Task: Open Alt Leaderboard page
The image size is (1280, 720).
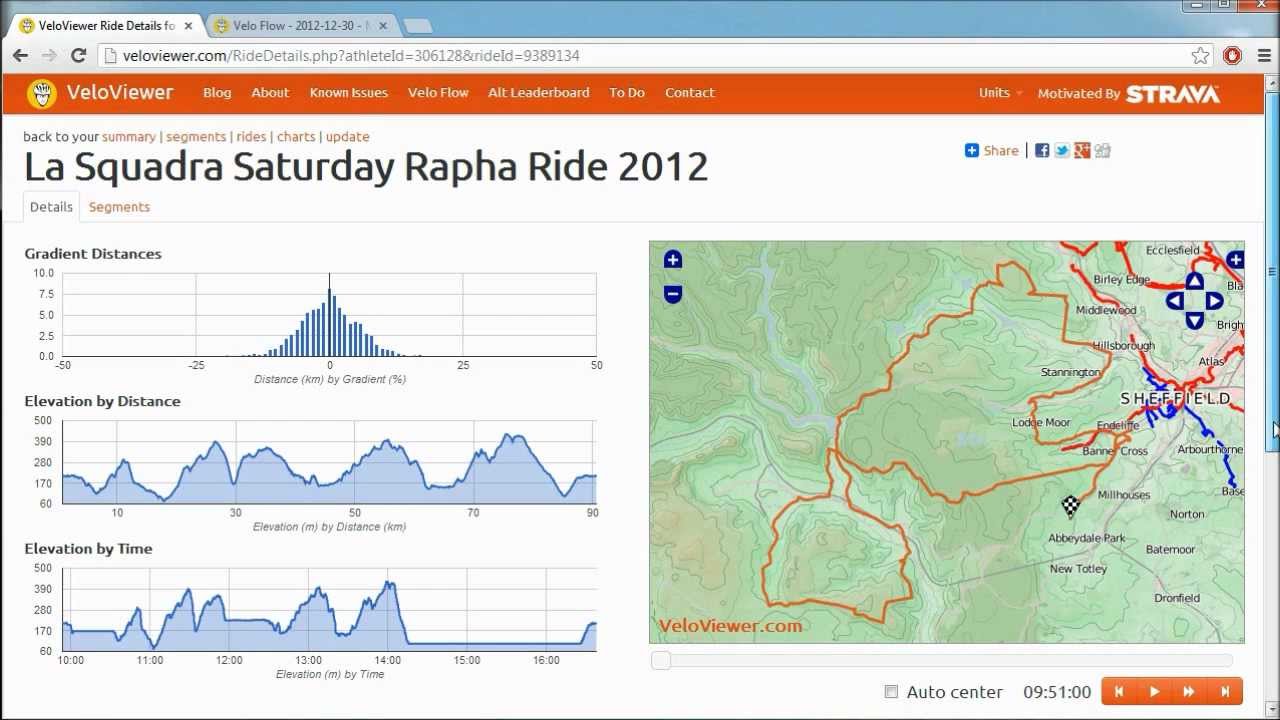Action: click(x=538, y=93)
